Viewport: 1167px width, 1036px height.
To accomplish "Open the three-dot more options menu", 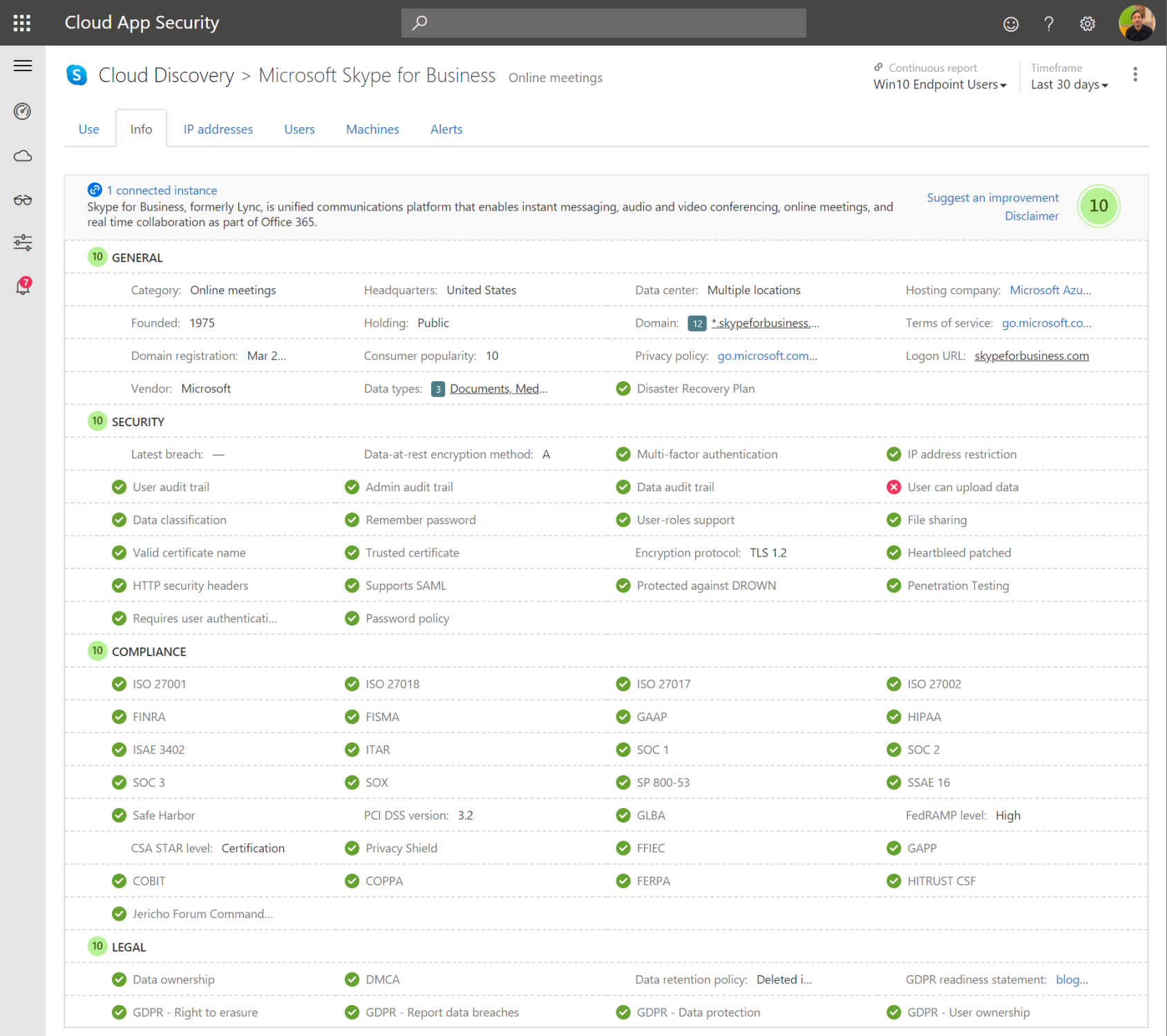I will tap(1134, 74).
